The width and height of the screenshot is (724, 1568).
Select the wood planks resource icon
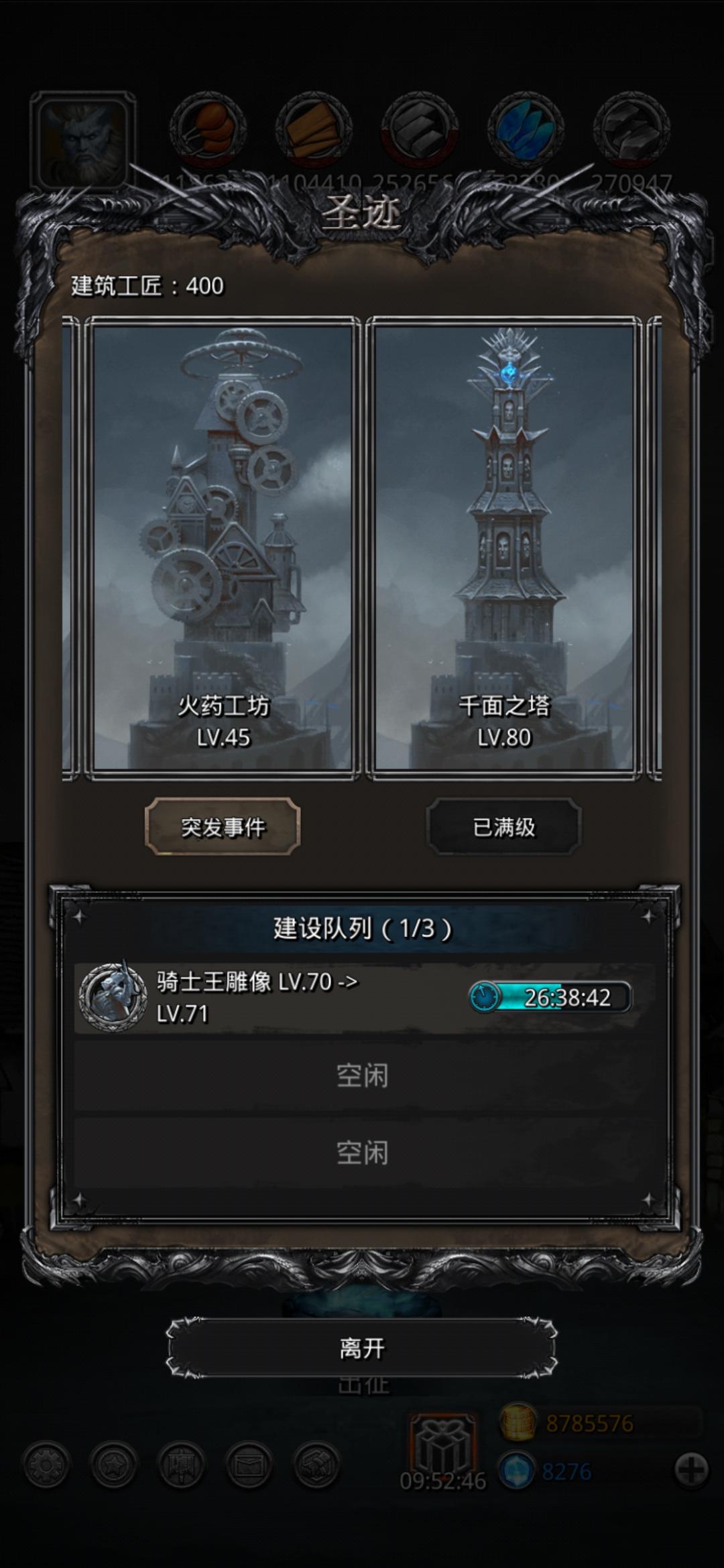point(314,129)
